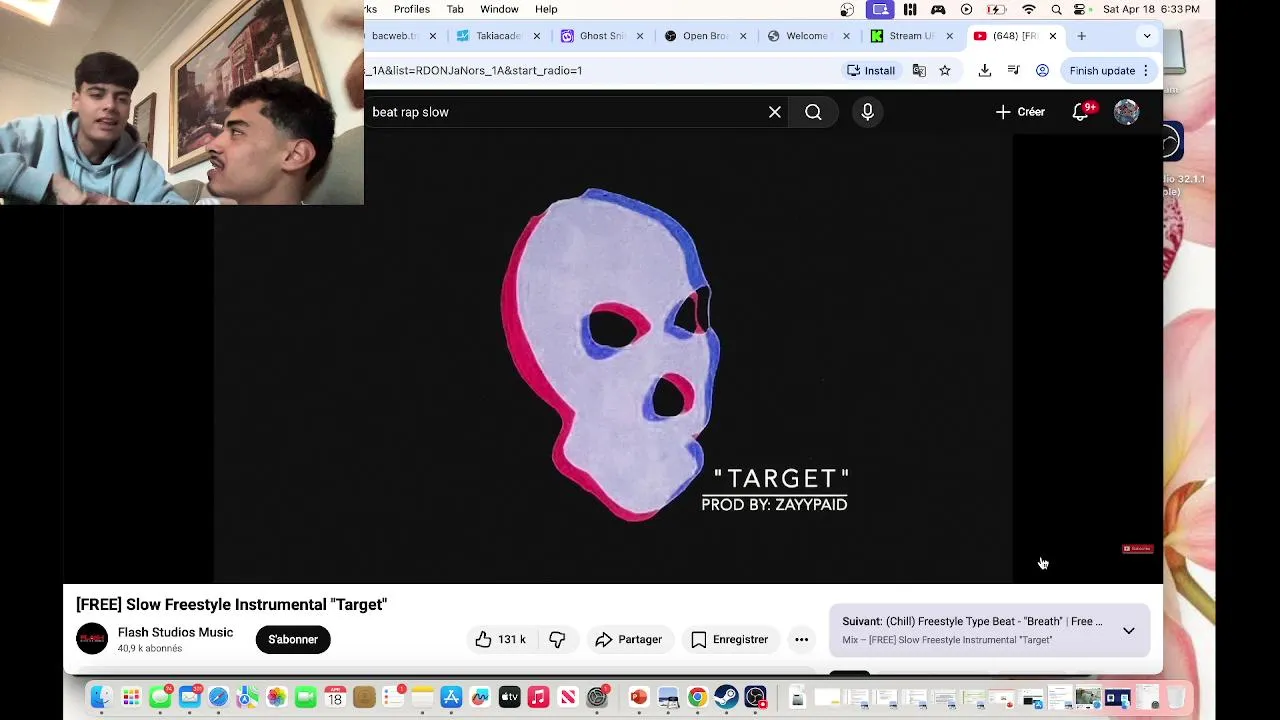Launch Music app from the Dock
Image resolution: width=1280 pixels, height=720 pixels.
coord(538,697)
